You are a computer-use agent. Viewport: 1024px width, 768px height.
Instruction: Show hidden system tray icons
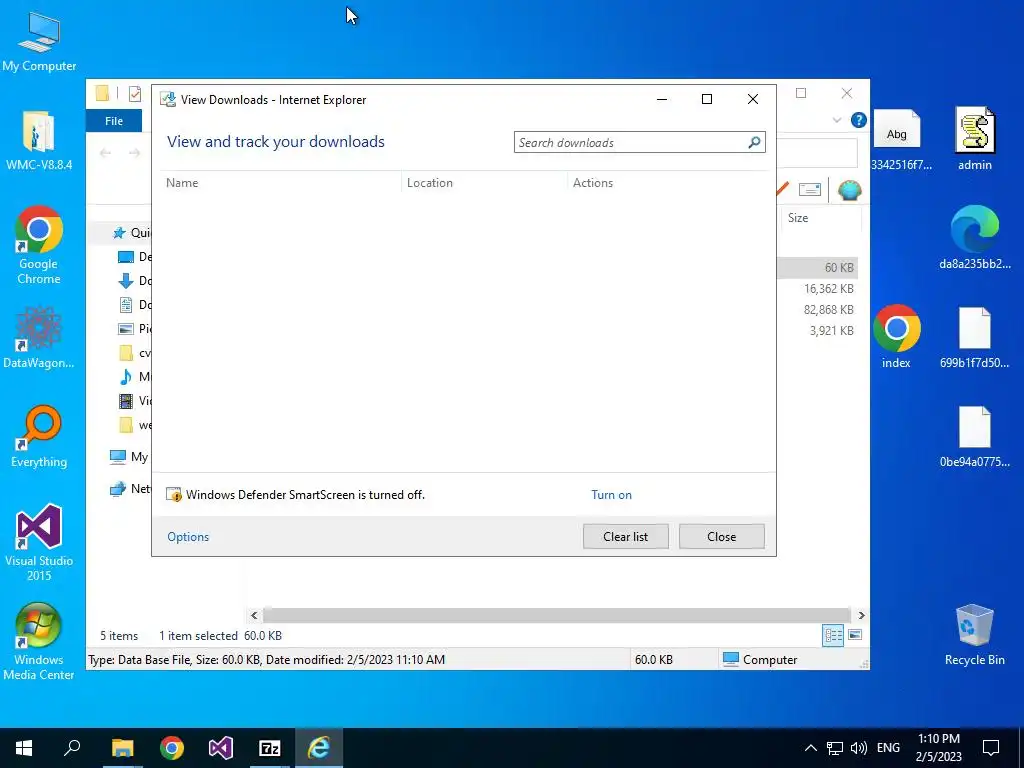(x=810, y=748)
